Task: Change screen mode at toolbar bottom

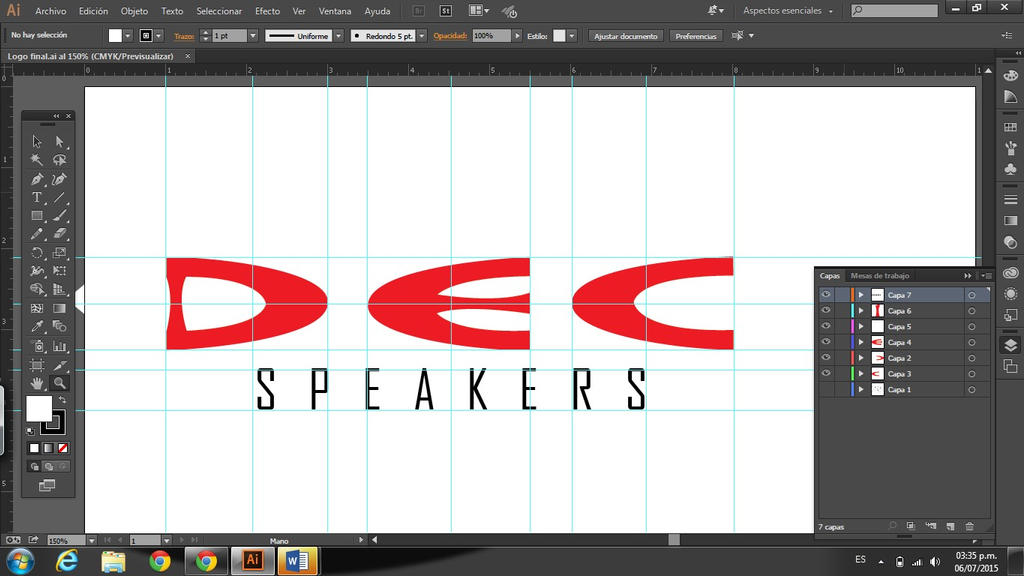Action: 47,485
